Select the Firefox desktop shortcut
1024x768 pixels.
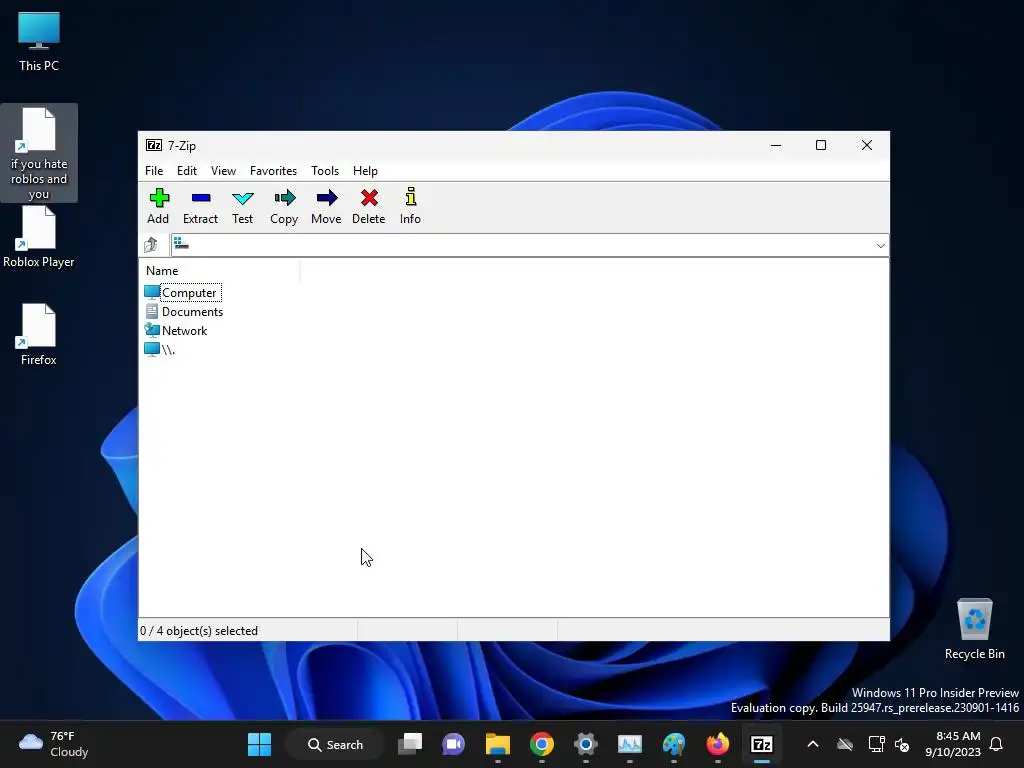(39, 335)
